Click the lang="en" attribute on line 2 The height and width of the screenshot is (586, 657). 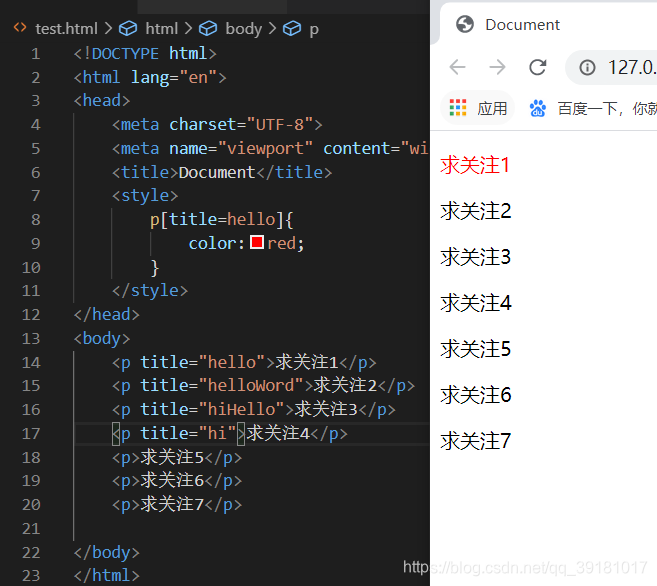point(174,77)
